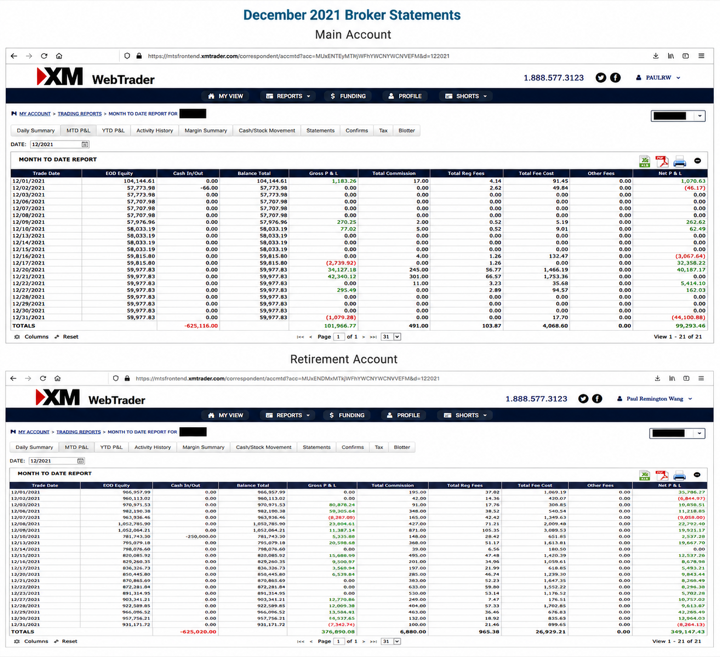
Task: Open SHORTS dropdown in Retirement Account navbar
Action: point(466,415)
